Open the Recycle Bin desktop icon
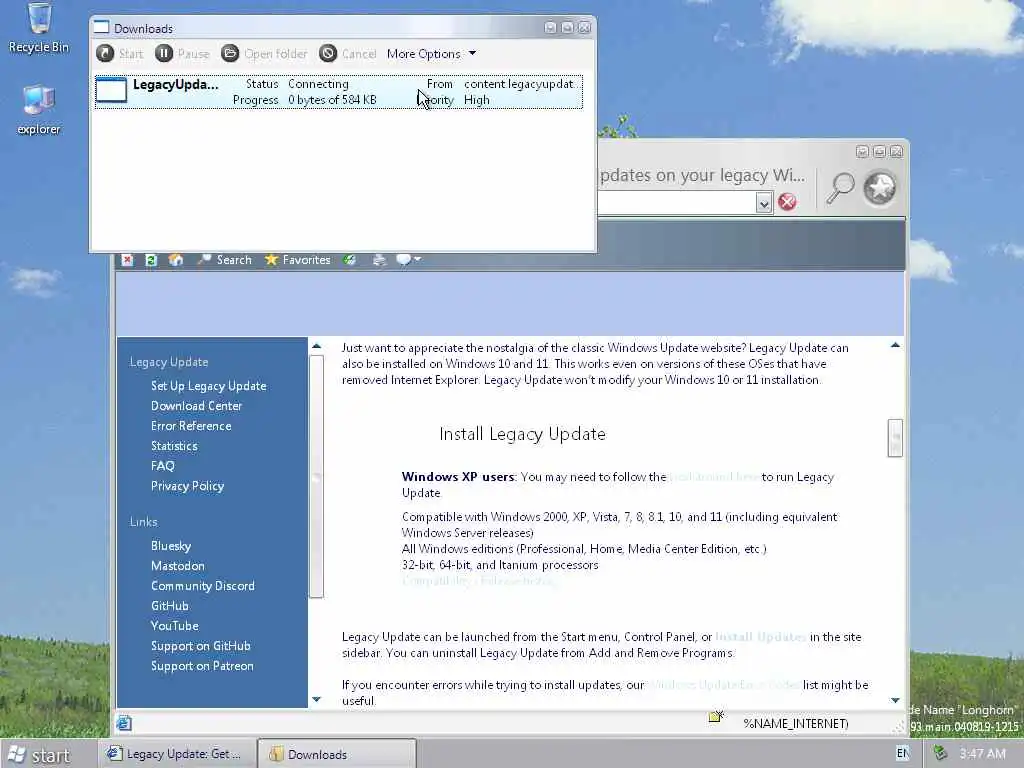 click(39, 27)
